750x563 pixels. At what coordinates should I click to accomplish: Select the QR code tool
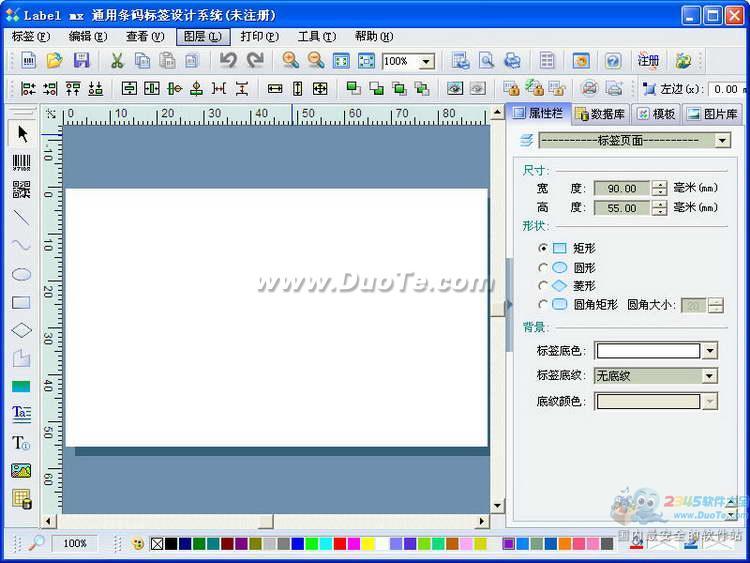tap(22, 190)
